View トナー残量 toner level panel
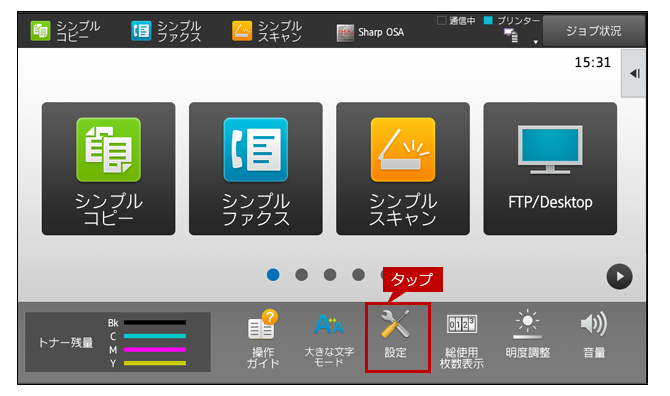The height and width of the screenshot is (396, 670). click(x=118, y=342)
